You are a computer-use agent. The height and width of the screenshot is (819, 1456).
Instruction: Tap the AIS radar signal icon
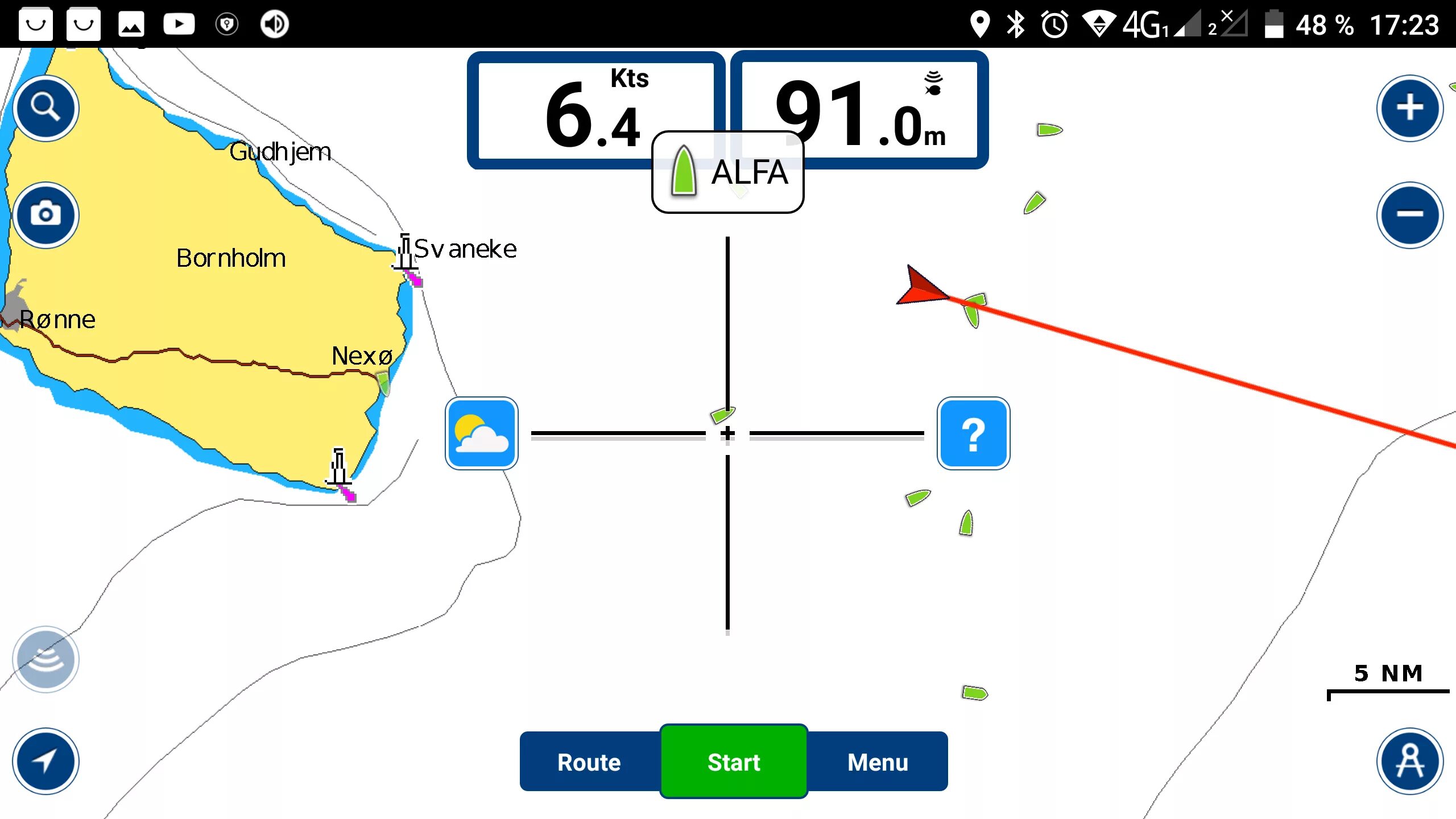47,658
